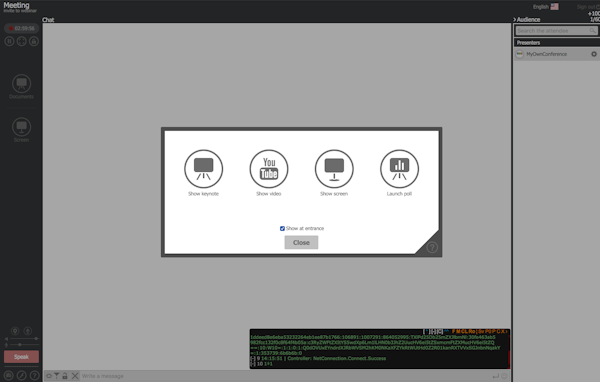The width and height of the screenshot is (600, 382).
Task: Collapse the Audience panel arrow
Action: pos(515,20)
